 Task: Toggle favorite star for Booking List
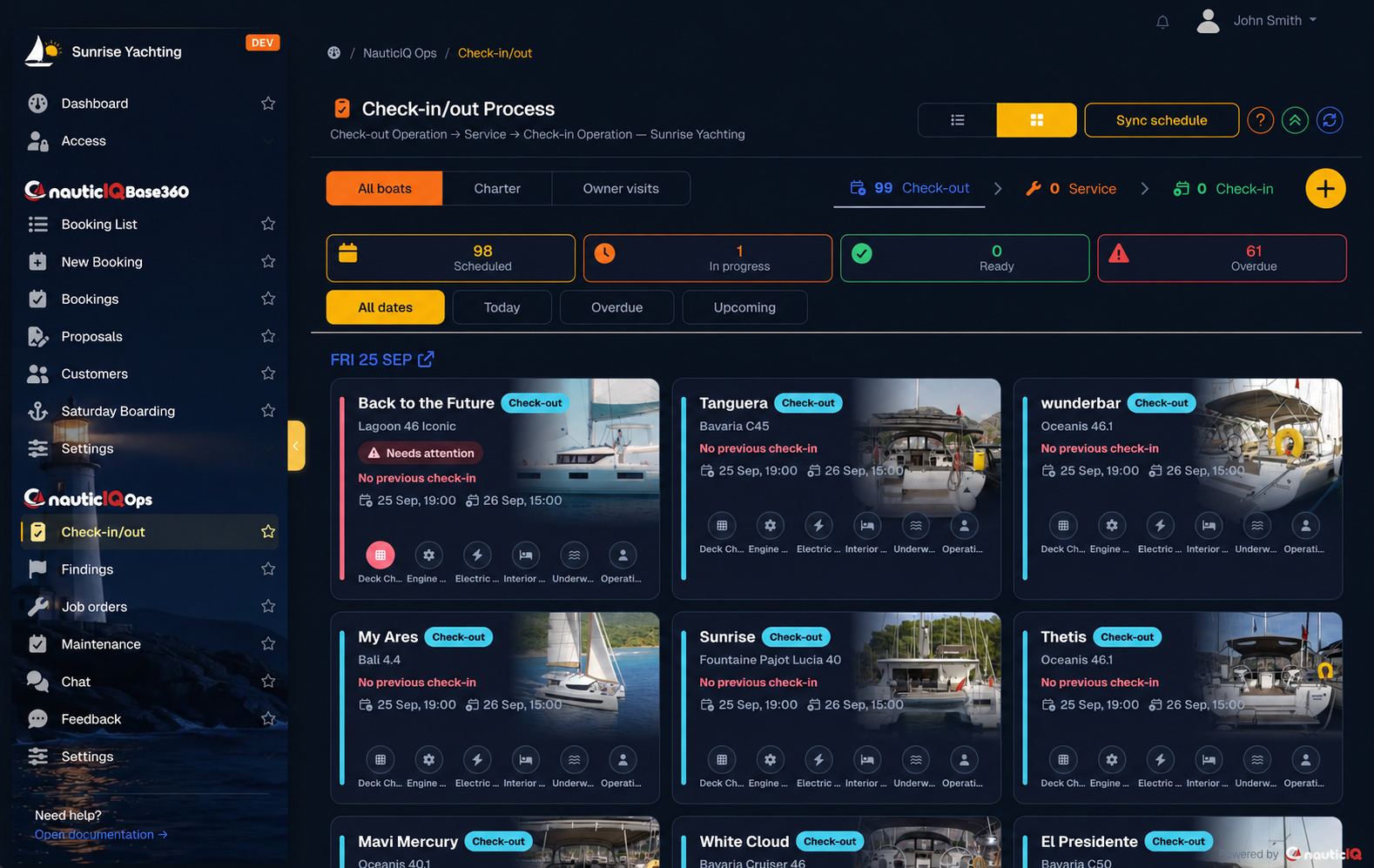click(x=268, y=225)
